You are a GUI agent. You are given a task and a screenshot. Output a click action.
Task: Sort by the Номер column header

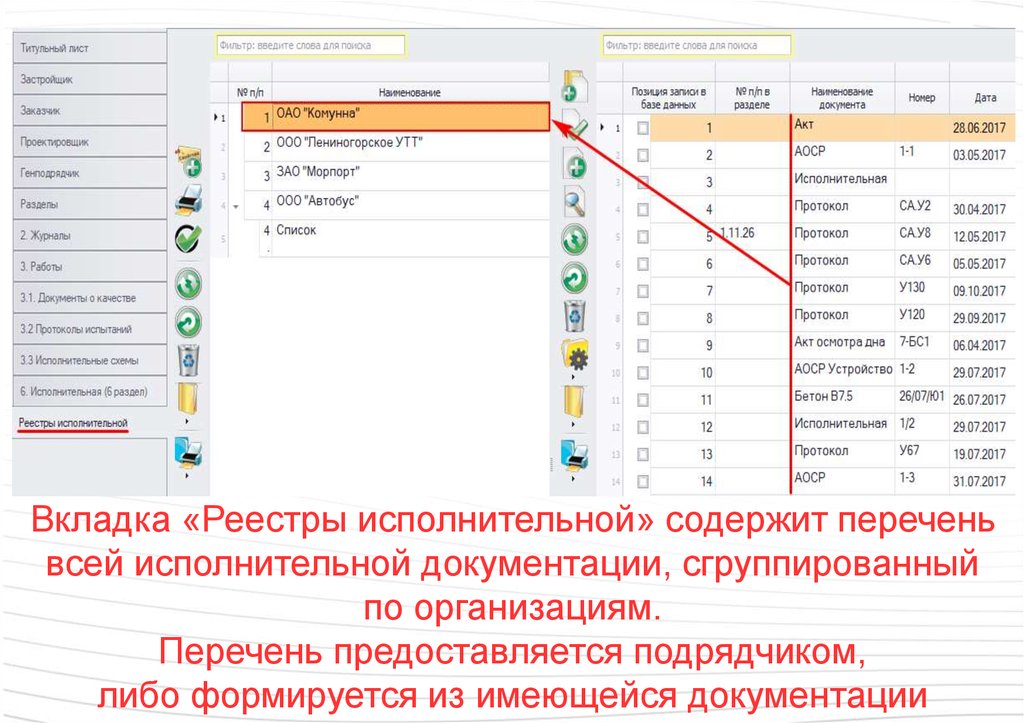tap(921, 98)
